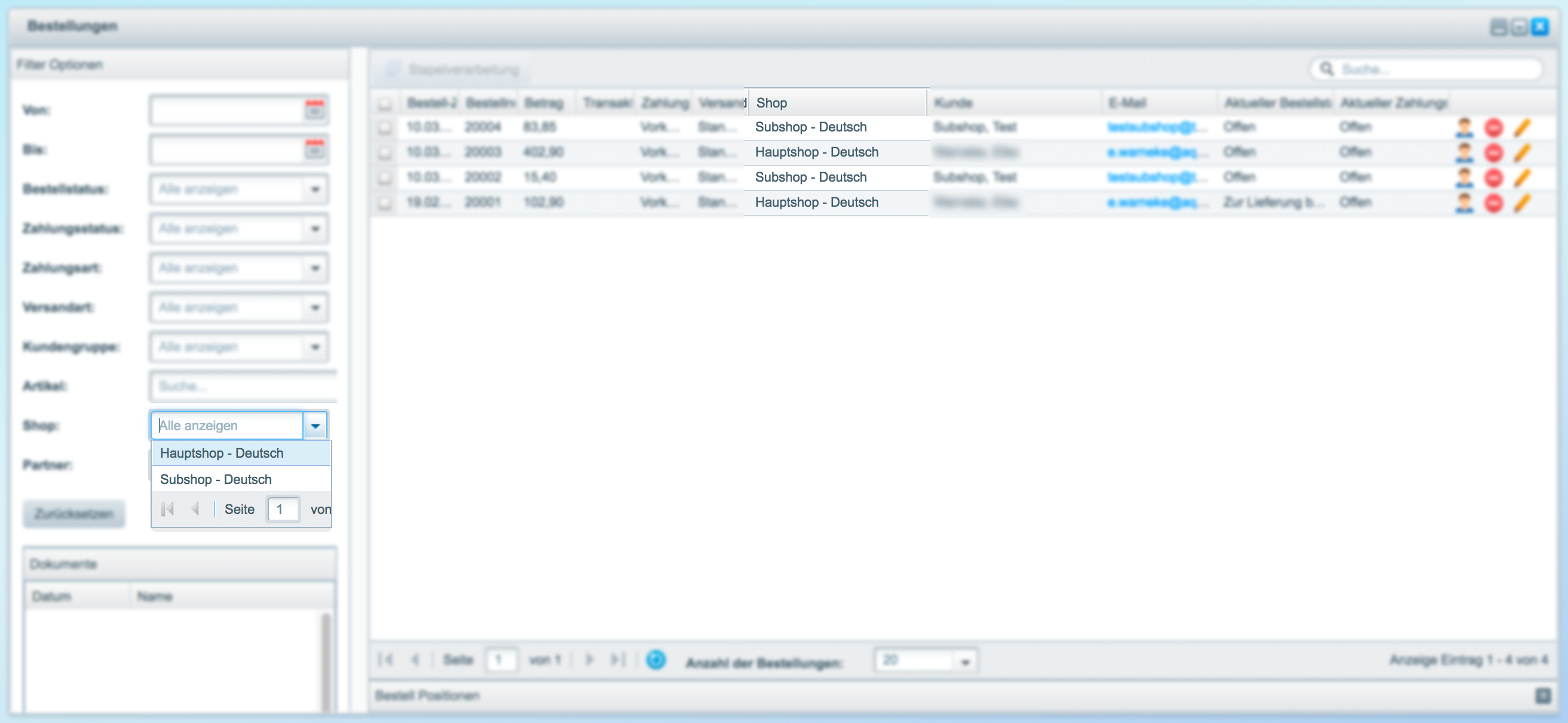The width and height of the screenshot is (1568, 723).
Task: Open email link for order 20004
Action: [1157, 127]
